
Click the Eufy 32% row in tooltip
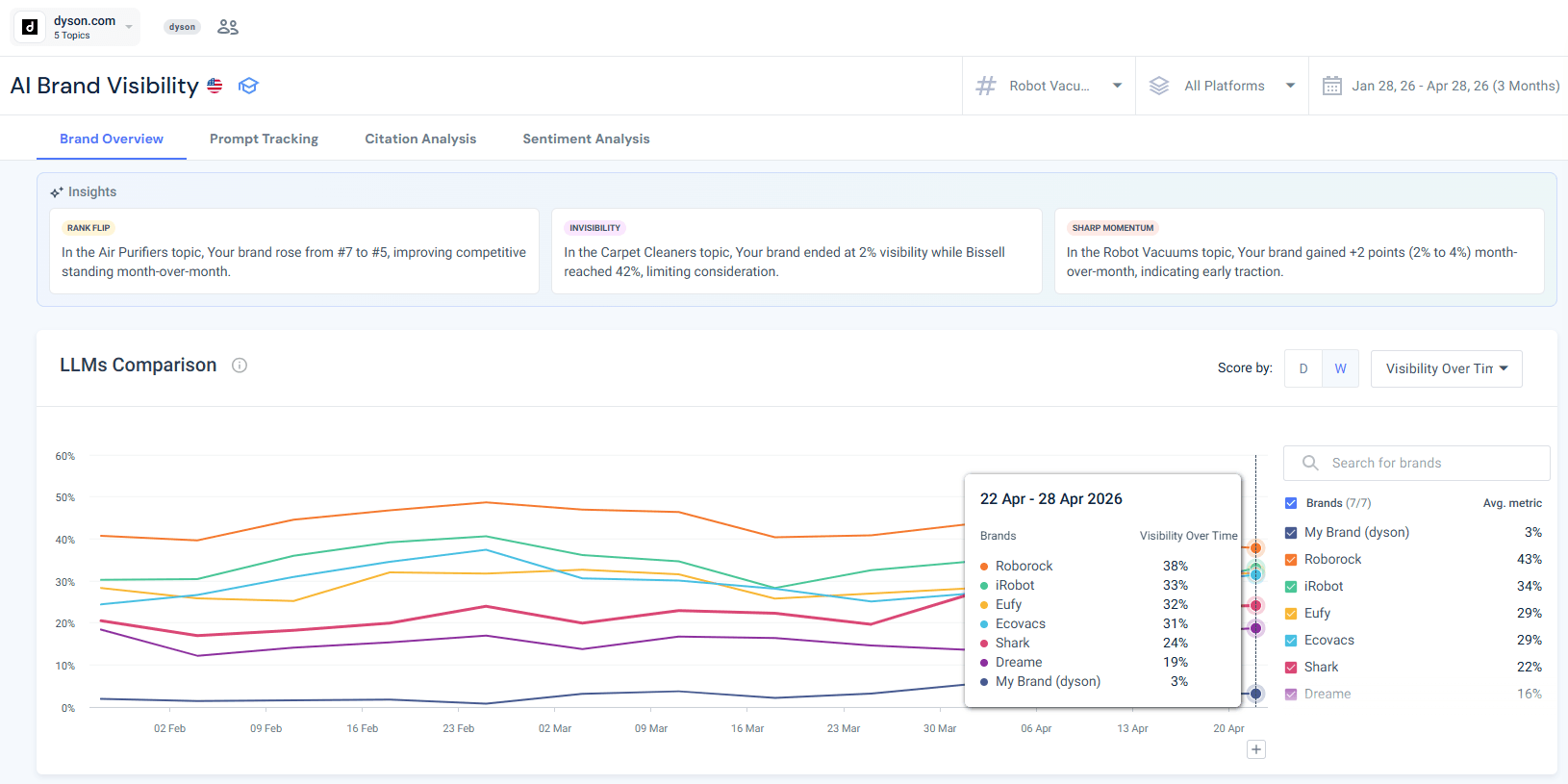[x=1084, y=604]
